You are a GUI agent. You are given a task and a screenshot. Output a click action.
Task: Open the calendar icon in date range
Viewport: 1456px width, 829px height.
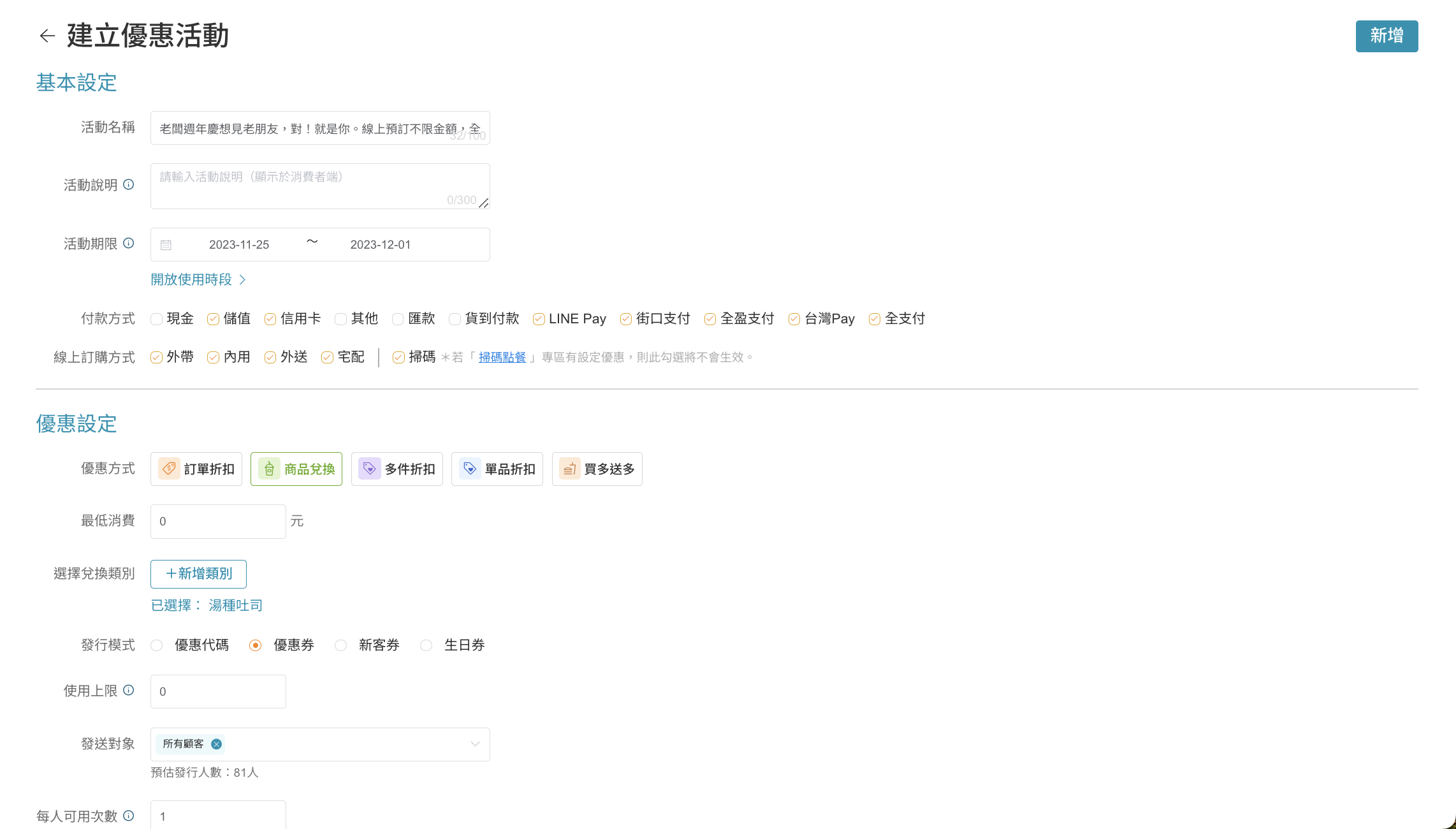166,245
